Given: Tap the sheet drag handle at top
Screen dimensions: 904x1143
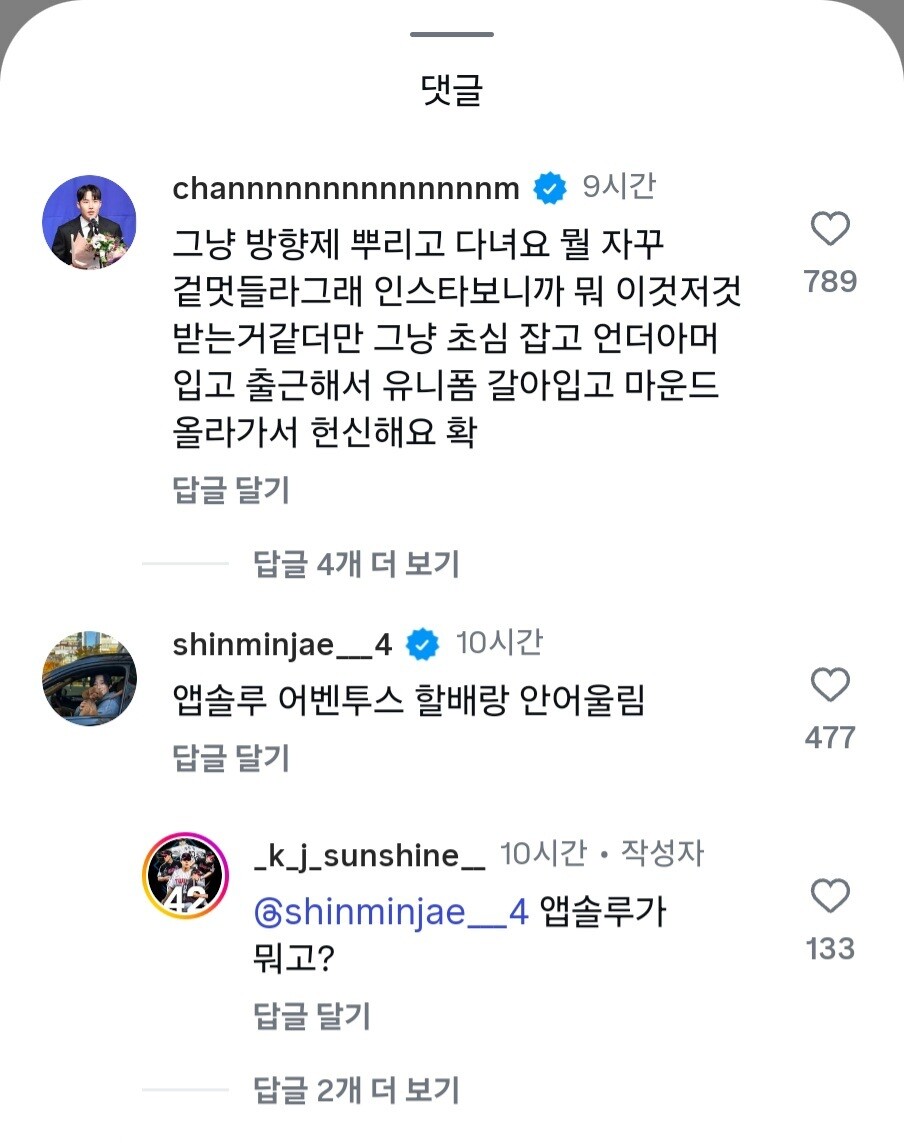Looking at the screenshot, I should pos(452,35).
